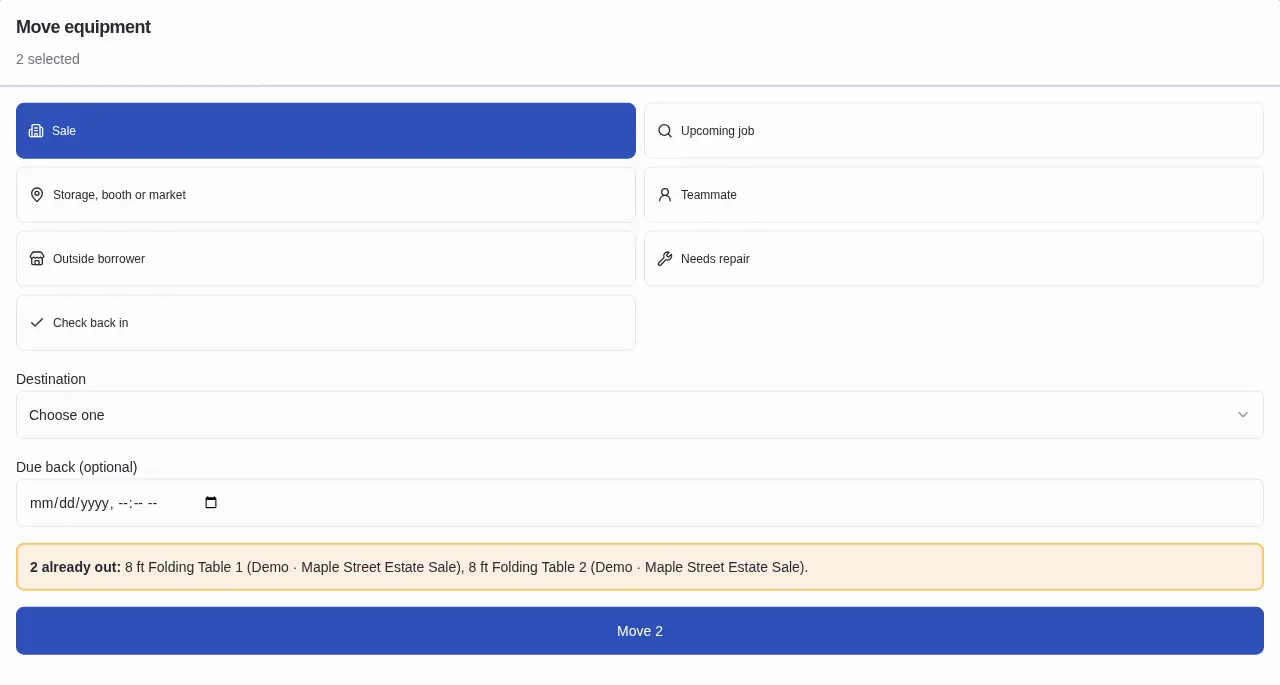Select the Needs repair option
Viewport: 1280px width, 685px height.
coord(954,259)
